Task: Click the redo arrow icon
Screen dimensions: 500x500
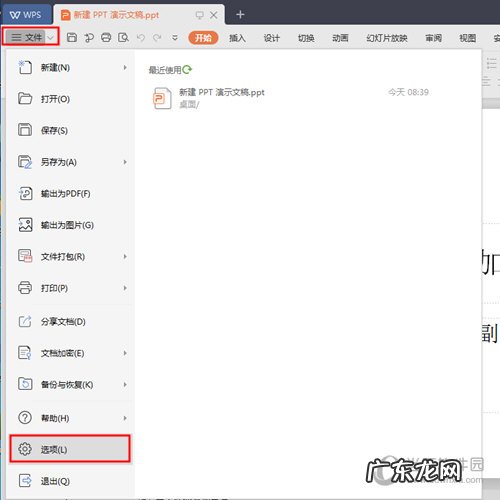Action: tap(157, 38)
